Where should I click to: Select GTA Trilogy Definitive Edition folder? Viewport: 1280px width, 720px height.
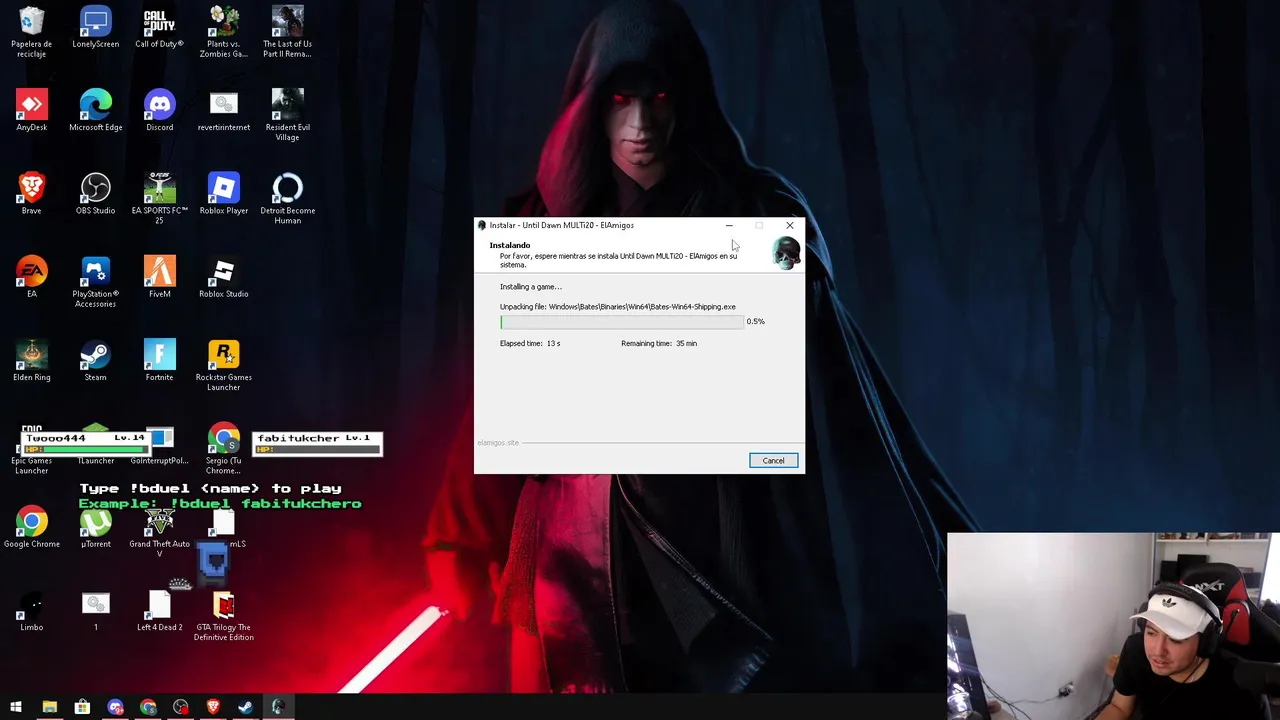coord(224,615)
